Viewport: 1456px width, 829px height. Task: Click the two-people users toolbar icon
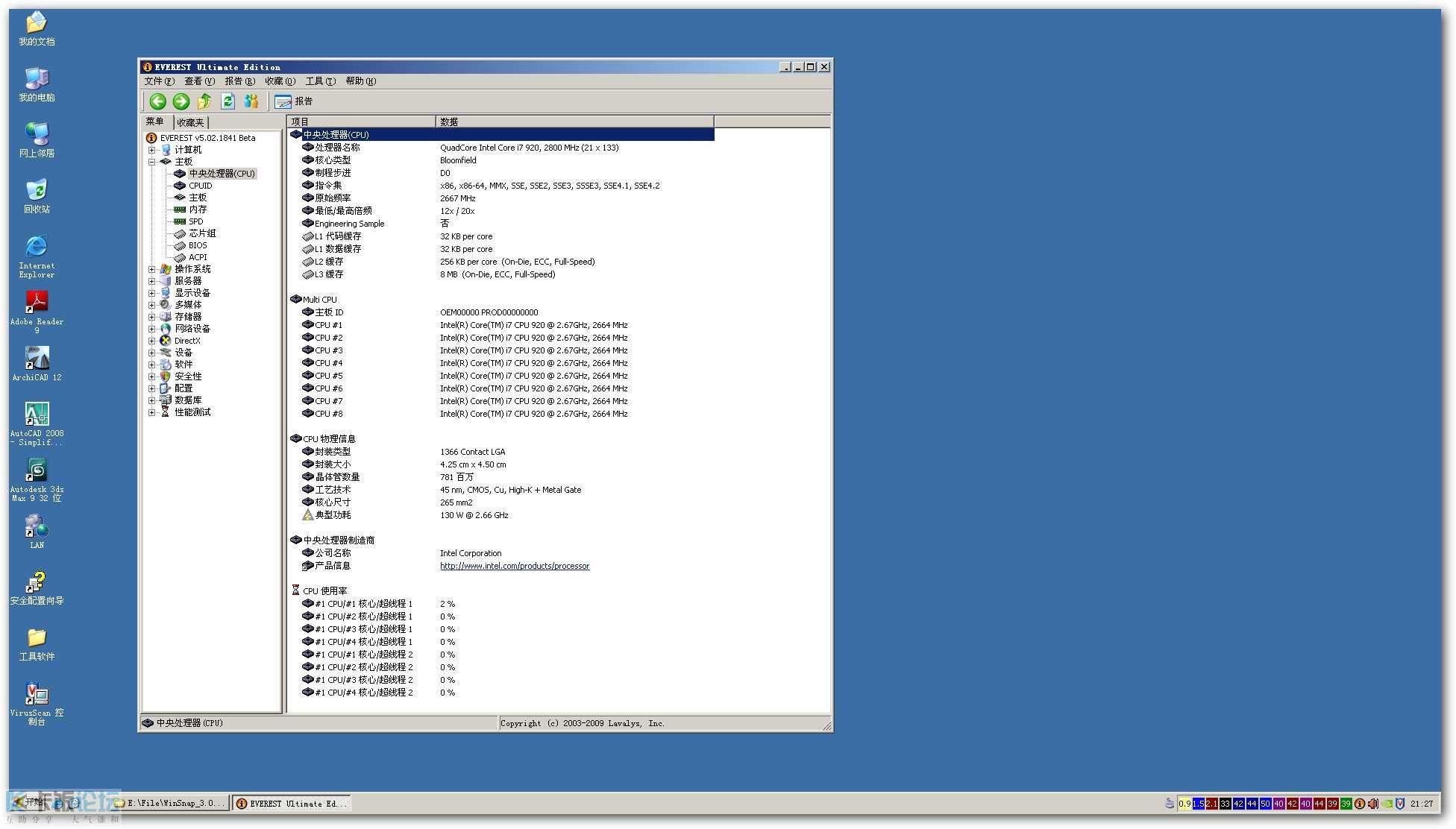pyautogui.click(x=251, y=101)
